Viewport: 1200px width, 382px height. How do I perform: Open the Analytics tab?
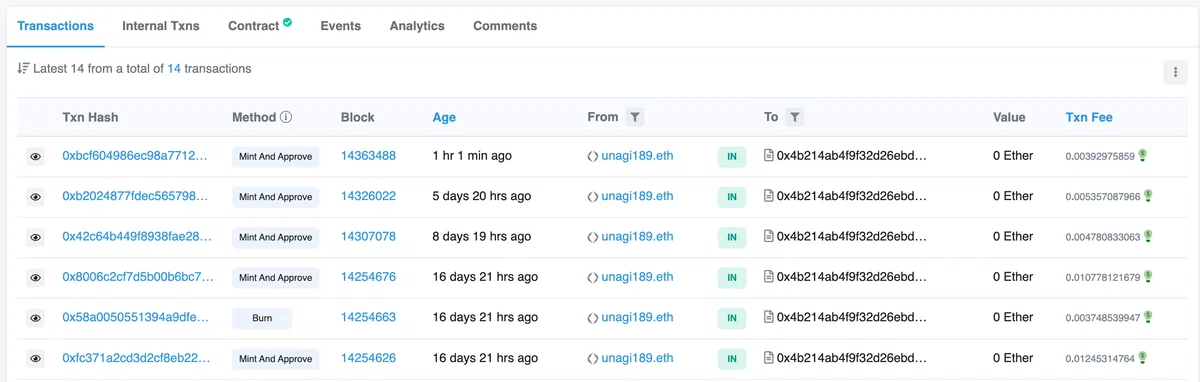click(x=417, y=26)
